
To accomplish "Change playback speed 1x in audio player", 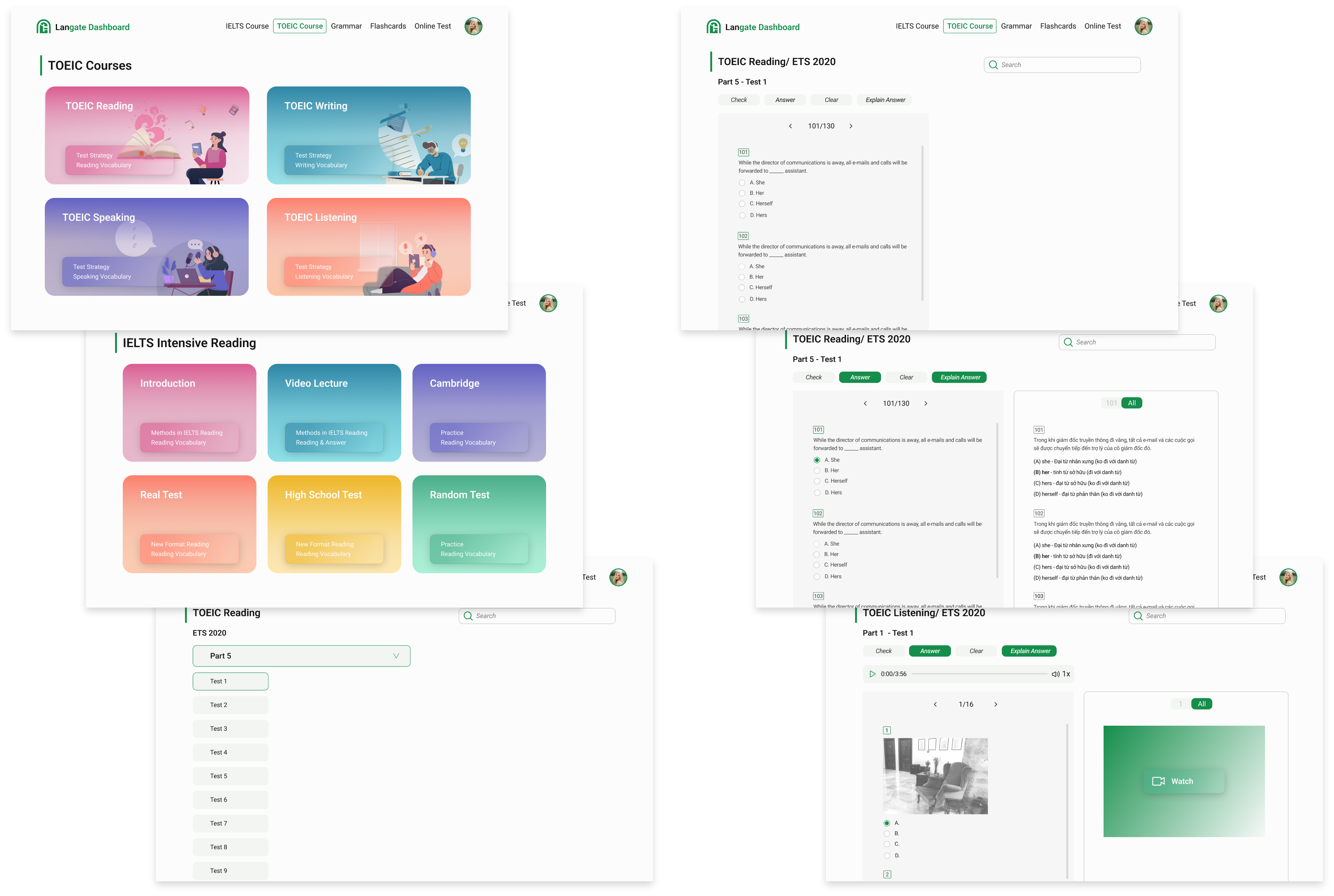I will tap(1066, 674).
